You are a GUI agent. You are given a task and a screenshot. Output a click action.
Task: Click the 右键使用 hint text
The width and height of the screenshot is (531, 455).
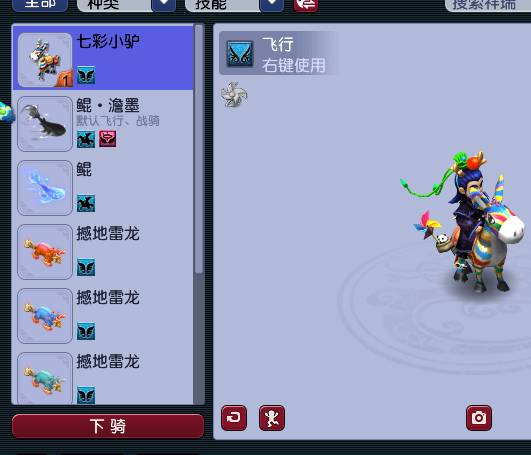point(294,65)
